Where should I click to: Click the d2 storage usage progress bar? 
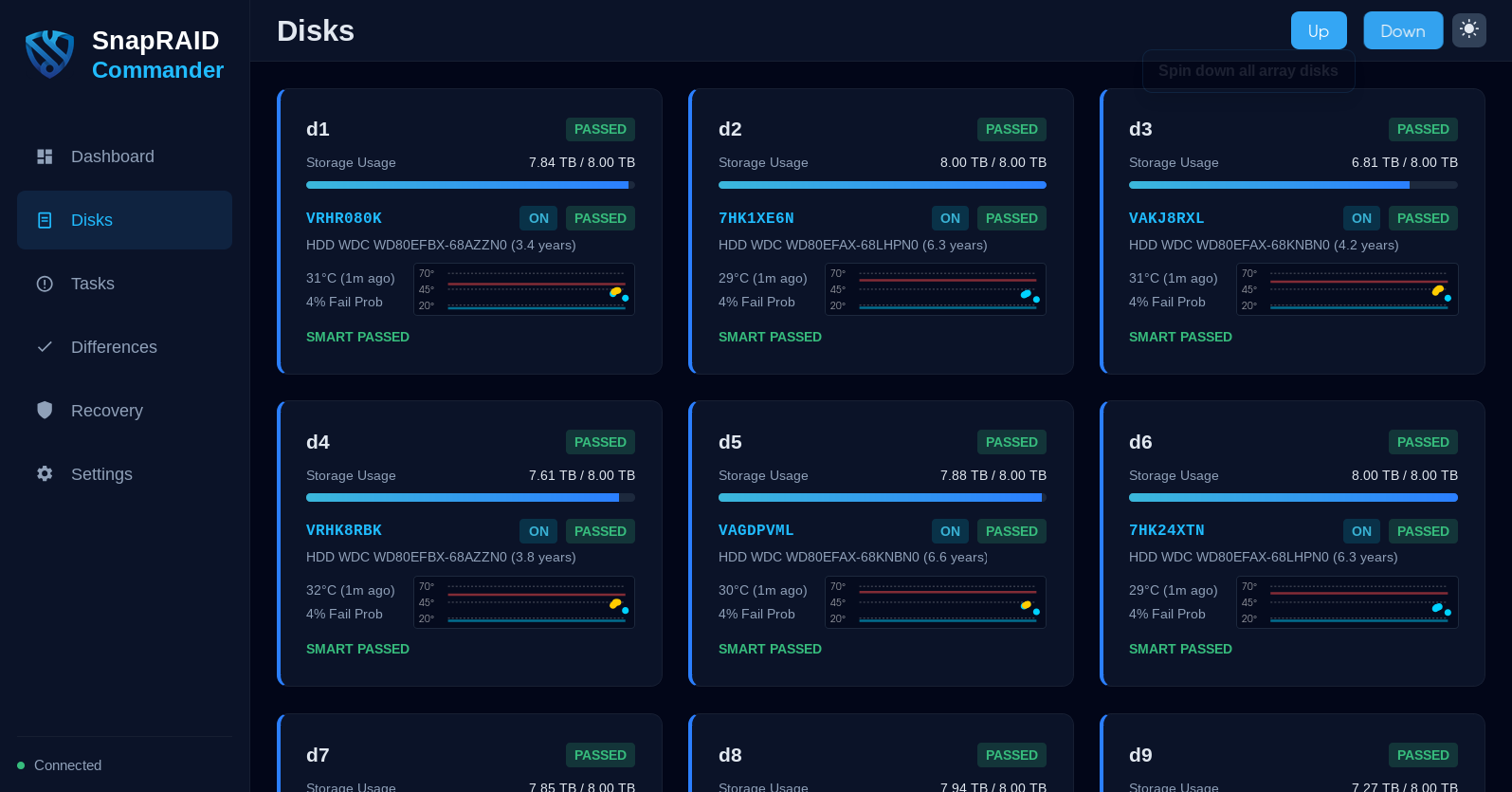[883, 185]
